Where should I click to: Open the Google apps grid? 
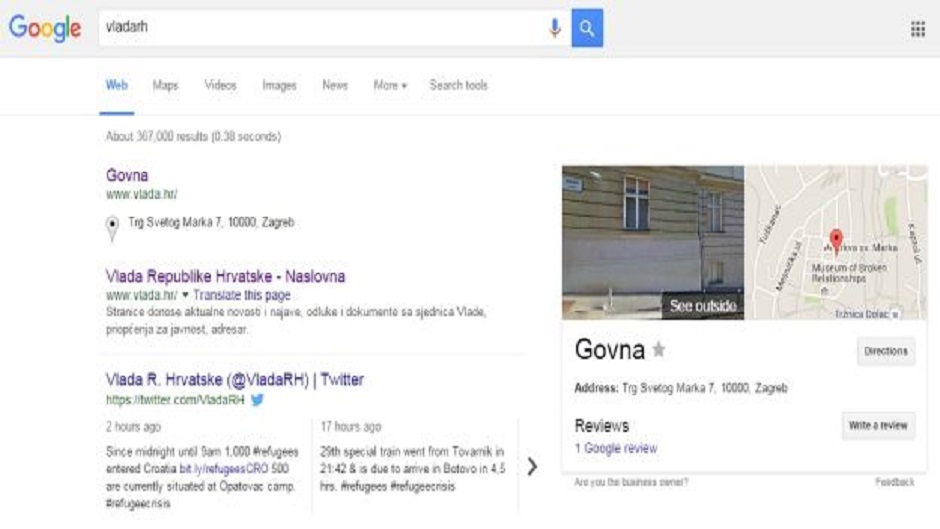tap(917, 29)
